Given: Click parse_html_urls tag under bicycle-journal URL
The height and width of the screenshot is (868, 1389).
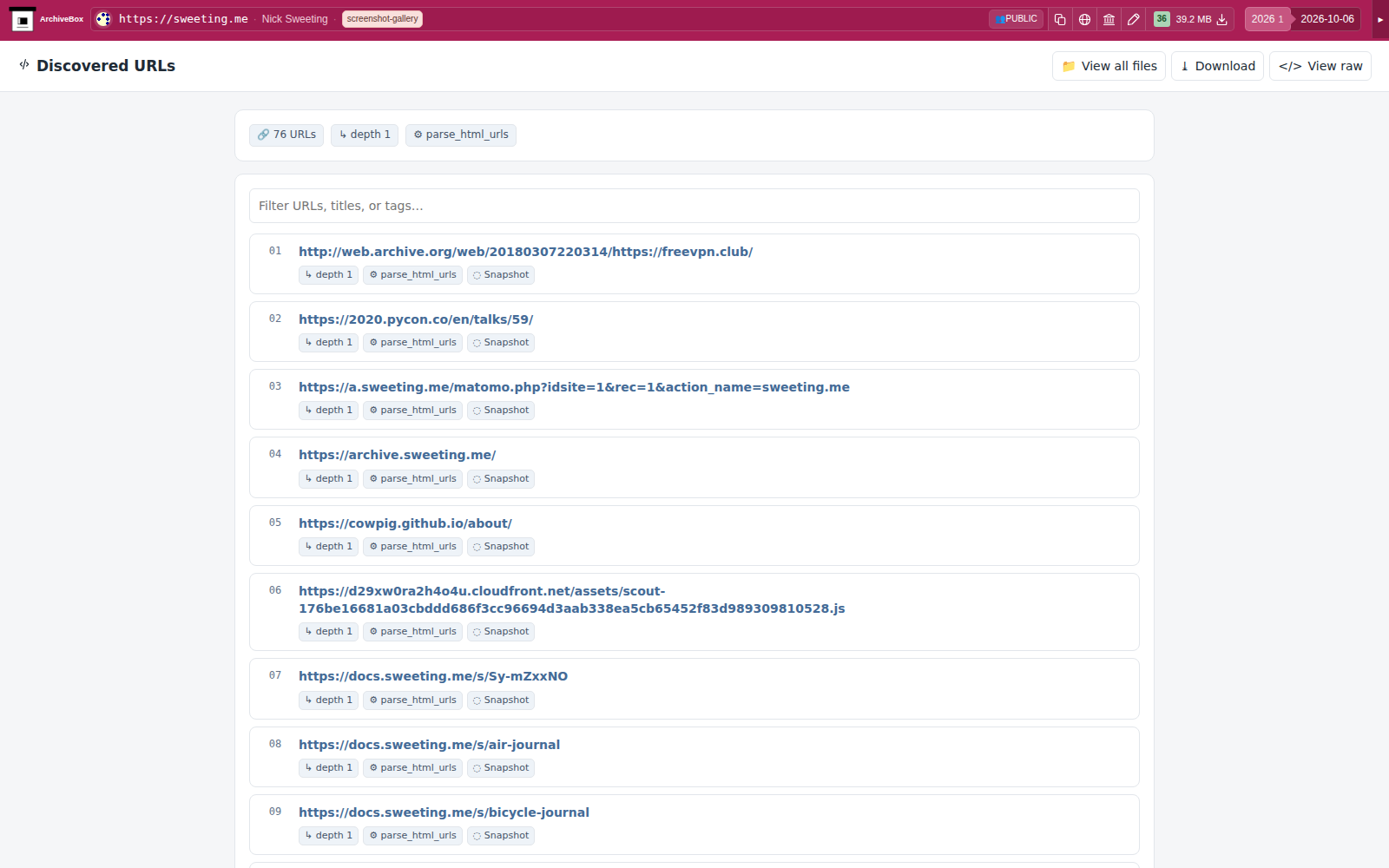Looking at the screenshot, I should point(412,836).
